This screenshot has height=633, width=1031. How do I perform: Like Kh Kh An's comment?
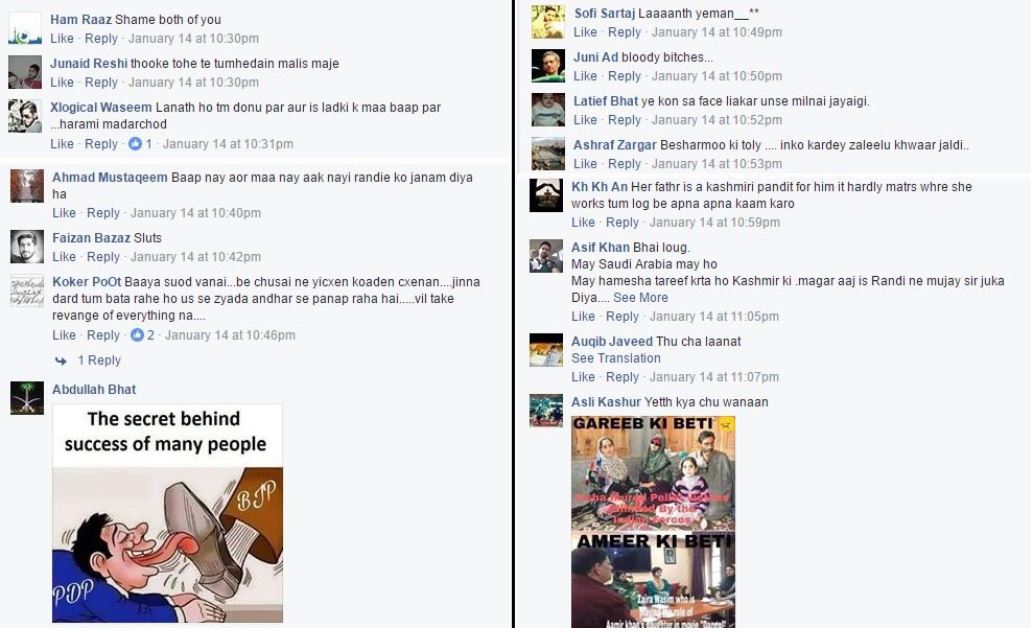[583, 222]
